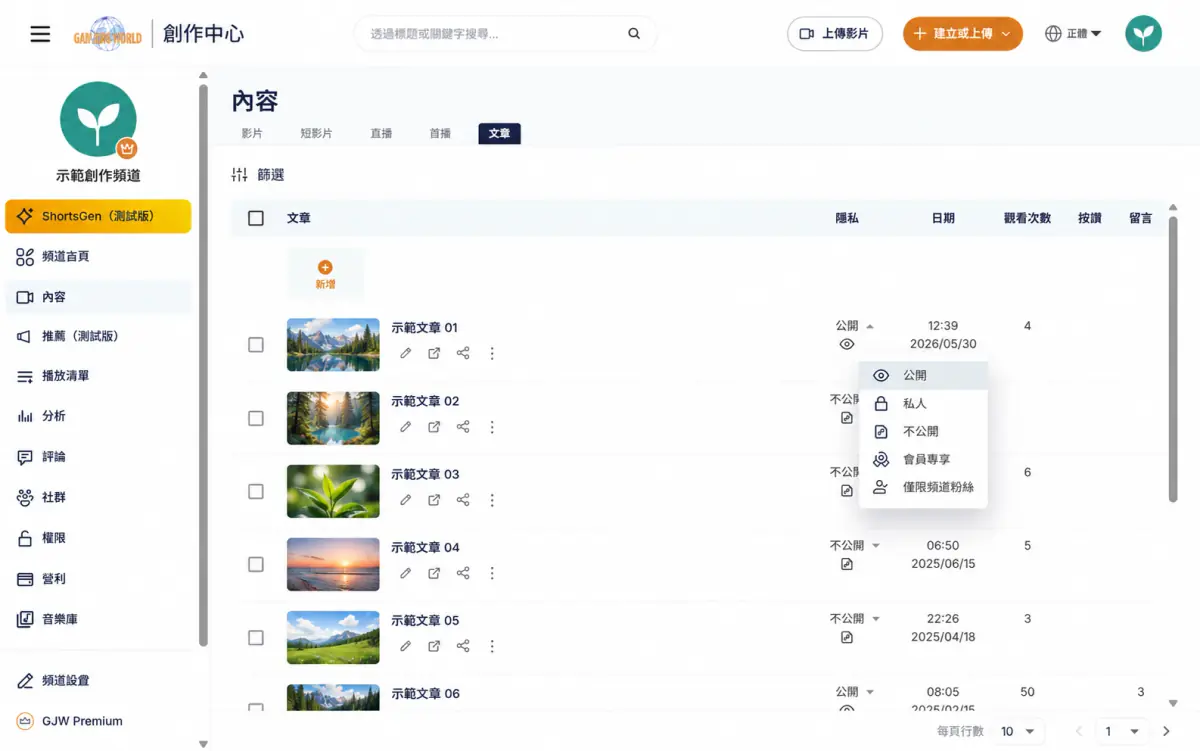Edit 示範文章 02 with pencil icon
1200x751 pixels.
[405, 427]
